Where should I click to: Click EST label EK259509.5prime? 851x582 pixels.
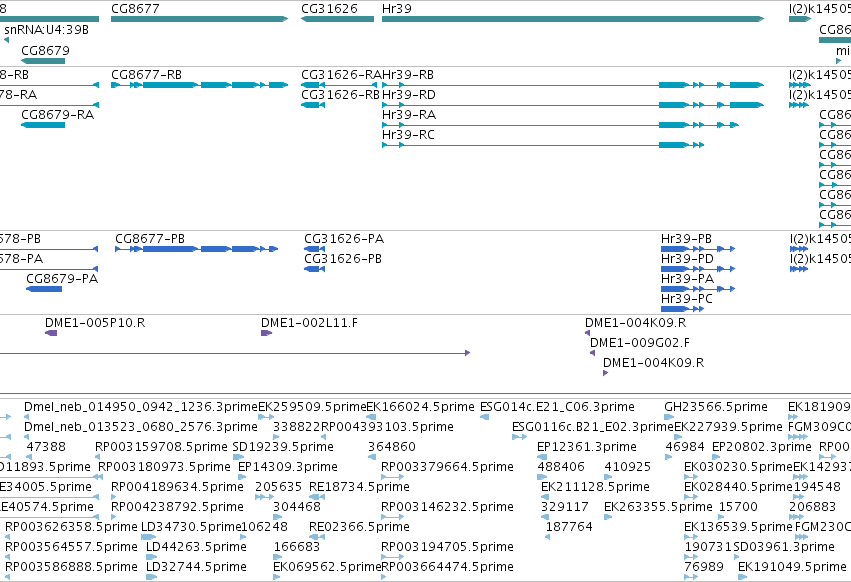[312, 407]
